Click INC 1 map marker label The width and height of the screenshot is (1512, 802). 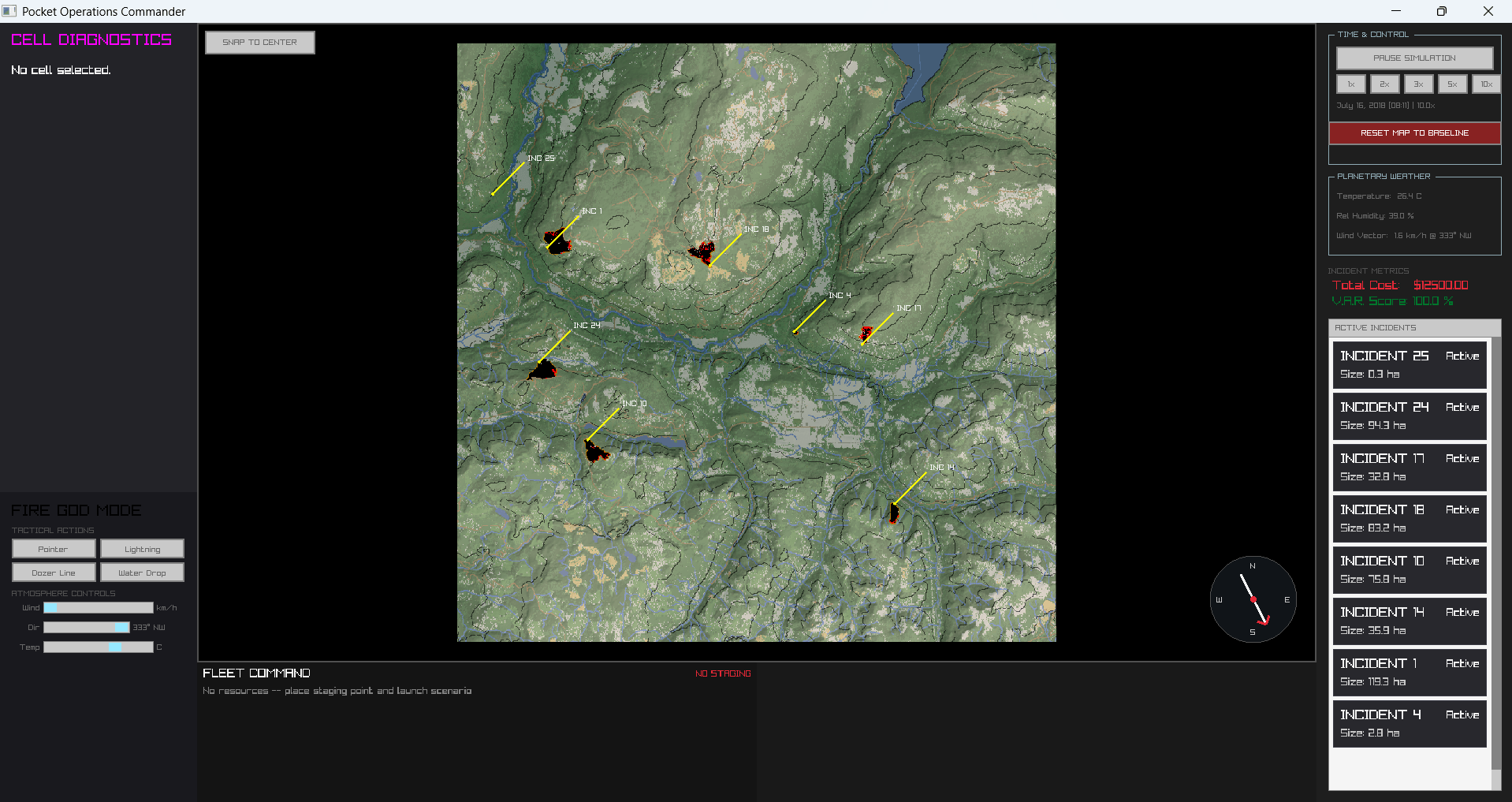tap(592, 211)
